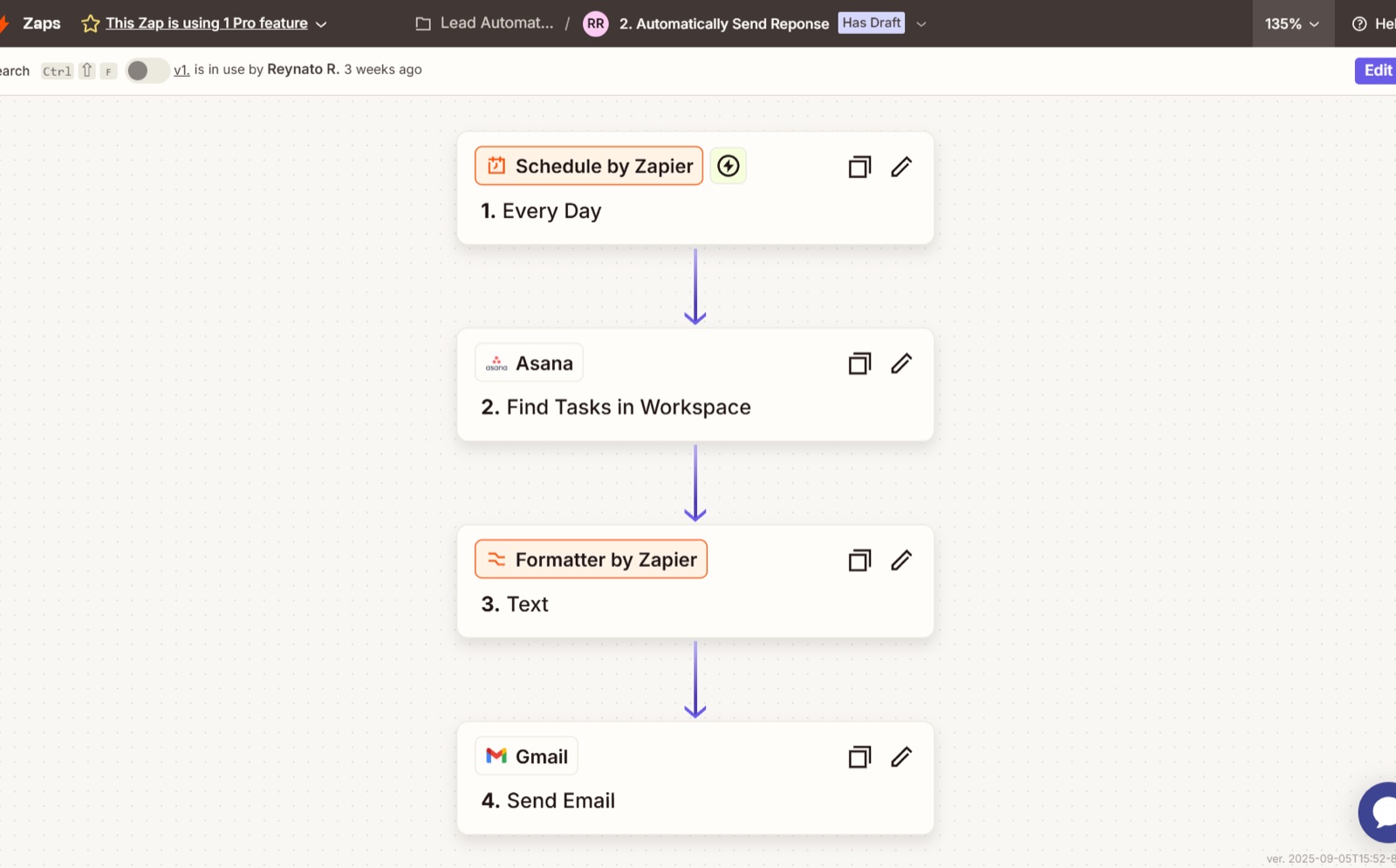Expand the Zap title options chevron
The width and height of the screenshot is (1396, 868).
click(921, 24)
